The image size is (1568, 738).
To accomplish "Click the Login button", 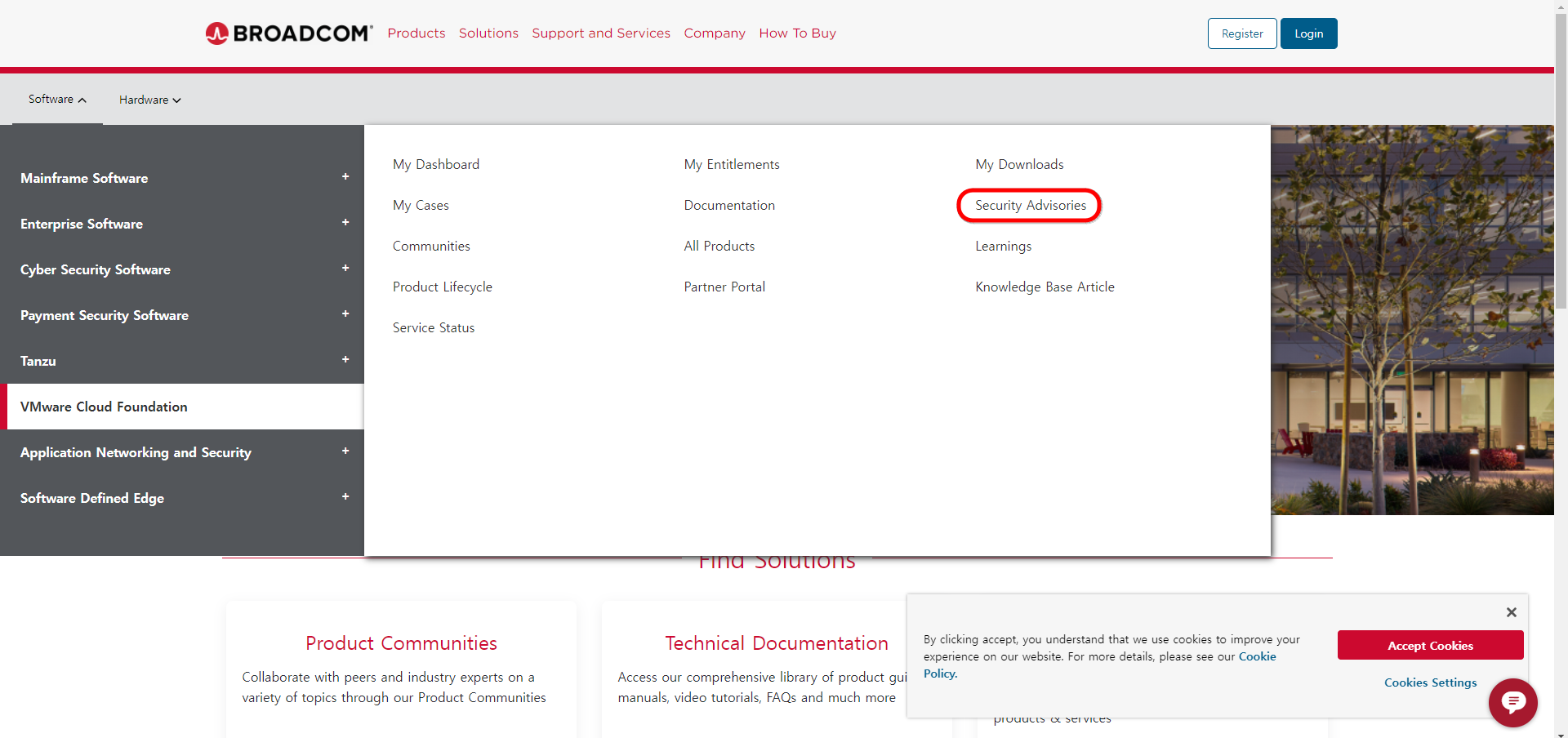I will (1308, 33).
